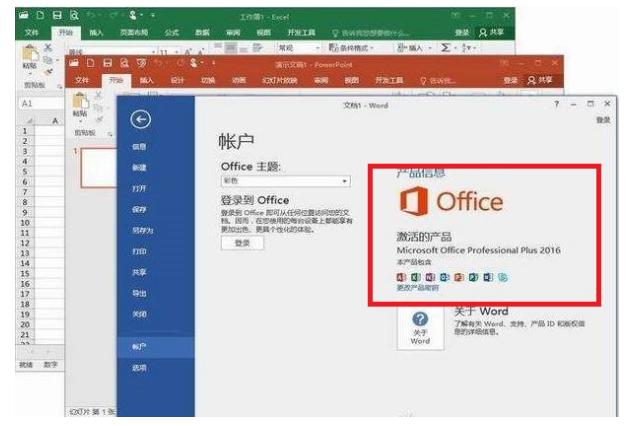Open a file via PowerPoint's folder icon
The width and height of the screenshot is (631, 426).
coord(74,63)
